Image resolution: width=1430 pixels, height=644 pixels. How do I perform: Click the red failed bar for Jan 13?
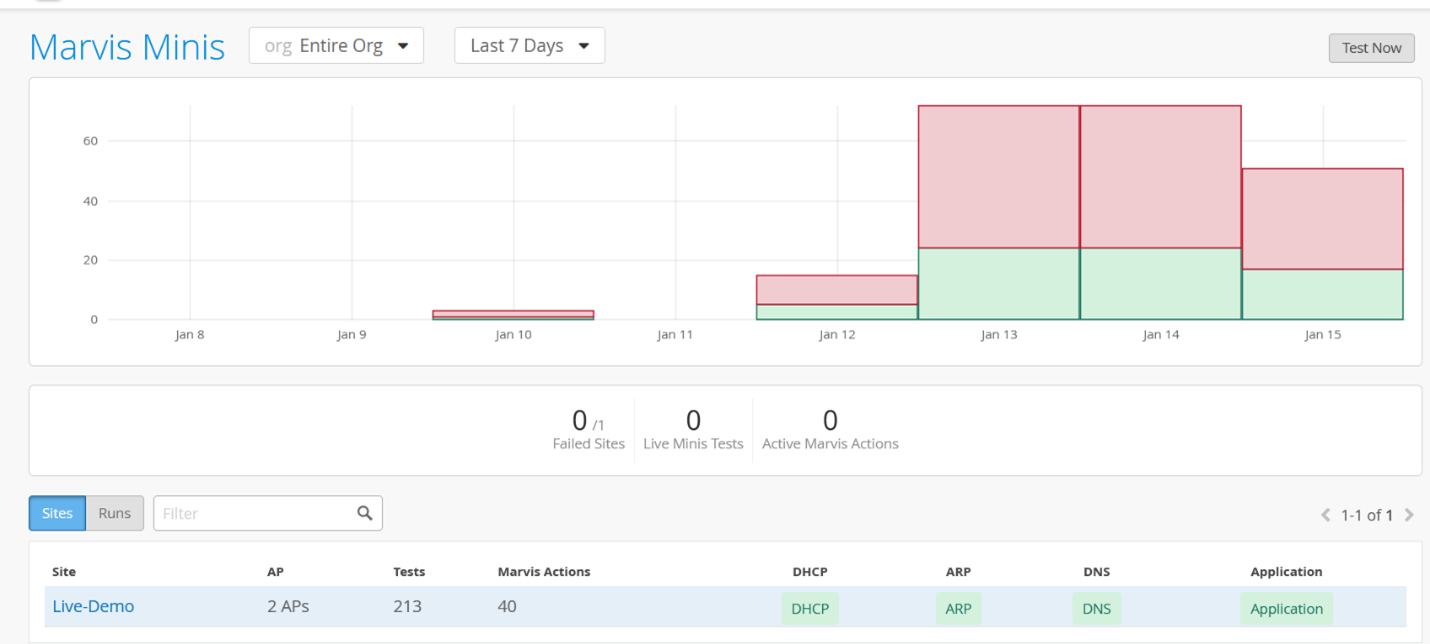tap(999, 177)
